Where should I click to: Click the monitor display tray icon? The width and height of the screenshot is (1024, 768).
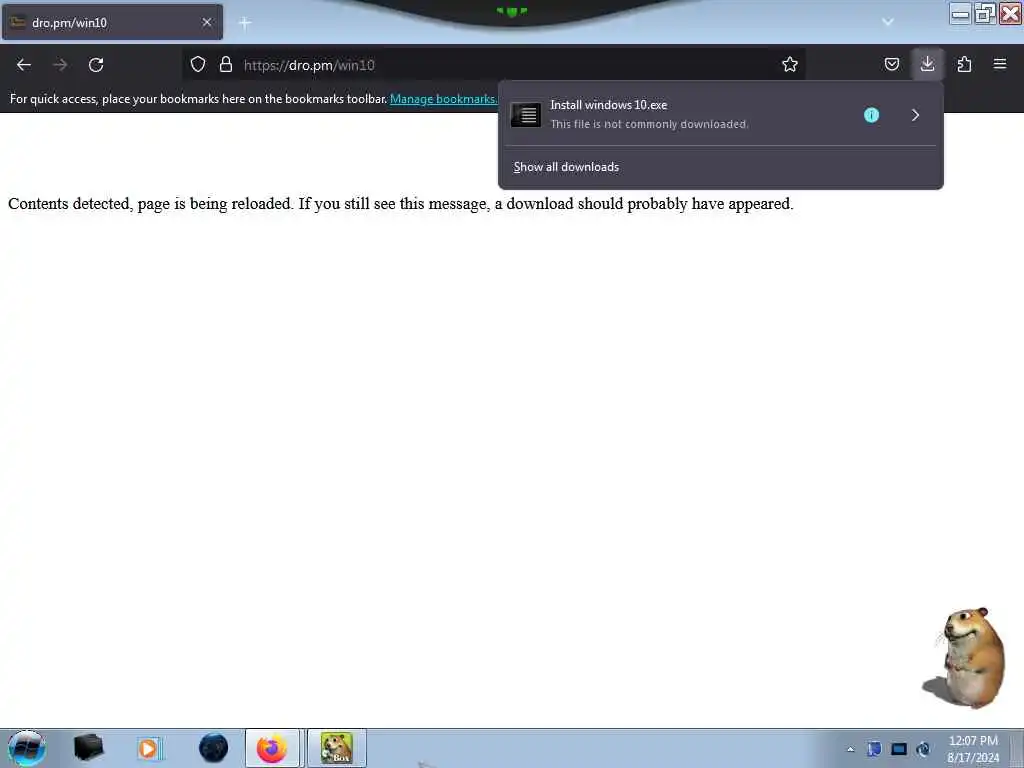[x=899, y=749]
